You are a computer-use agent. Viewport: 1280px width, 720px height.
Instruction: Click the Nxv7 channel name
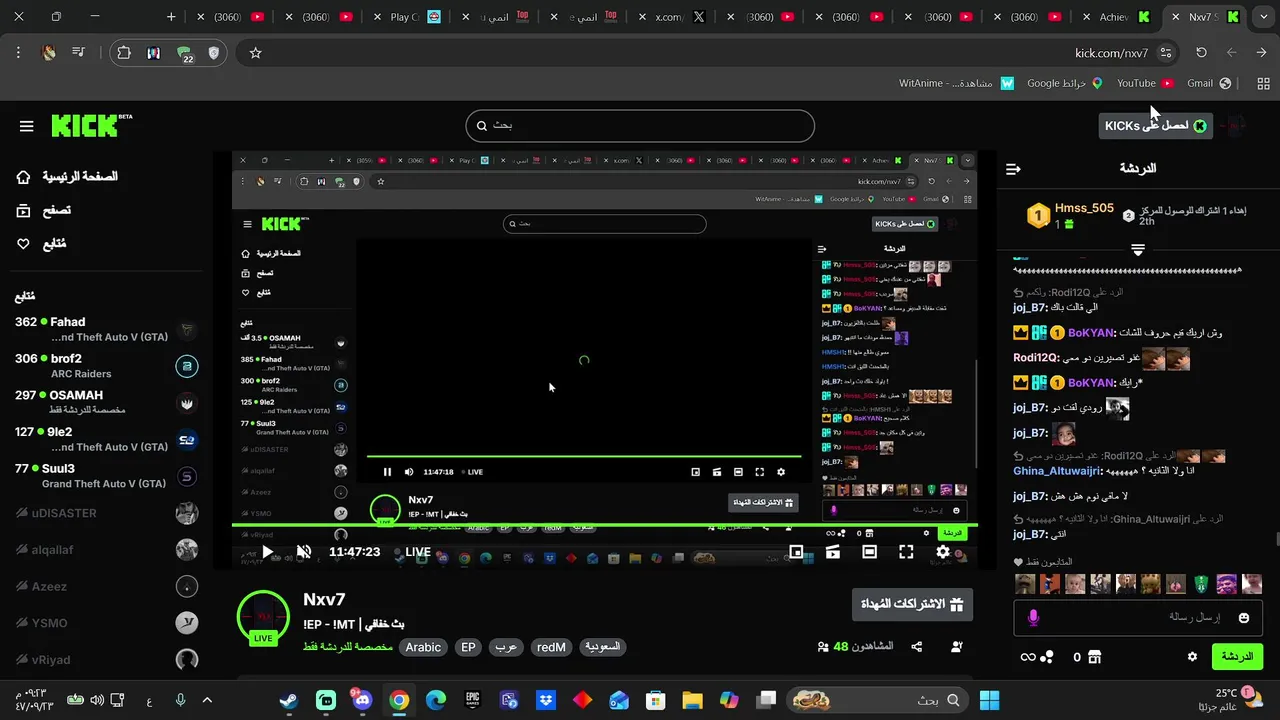tap(324, 600)
